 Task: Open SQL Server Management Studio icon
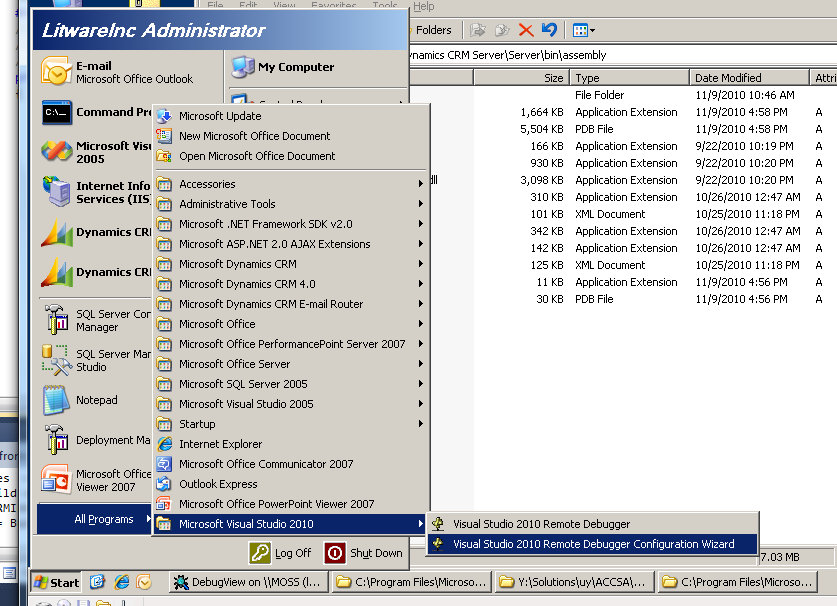(56, 359)
